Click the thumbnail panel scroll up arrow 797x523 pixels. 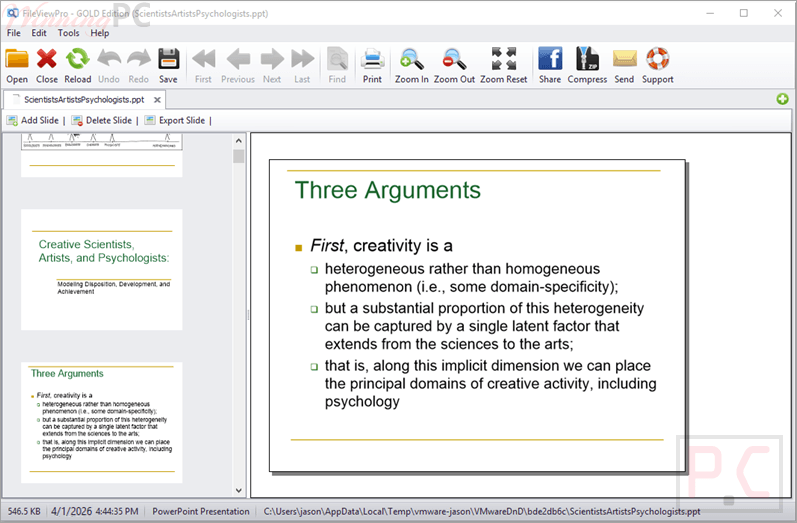238,141
